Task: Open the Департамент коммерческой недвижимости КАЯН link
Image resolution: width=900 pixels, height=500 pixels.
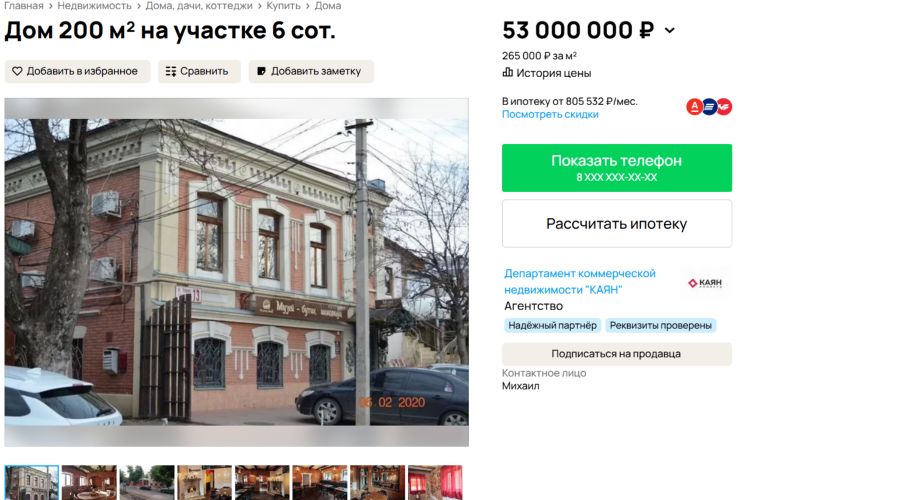Action: [580, 281]
